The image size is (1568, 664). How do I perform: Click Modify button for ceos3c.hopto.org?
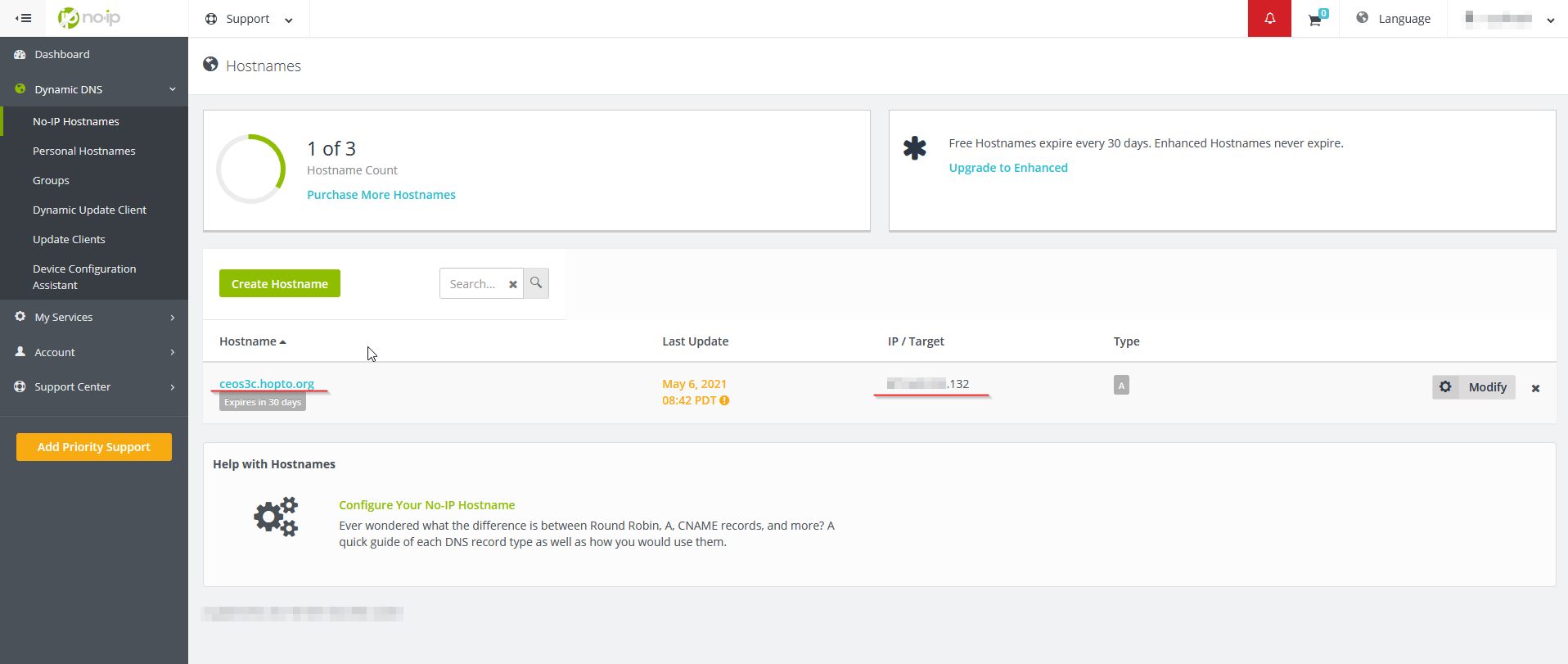(1474, 387)
